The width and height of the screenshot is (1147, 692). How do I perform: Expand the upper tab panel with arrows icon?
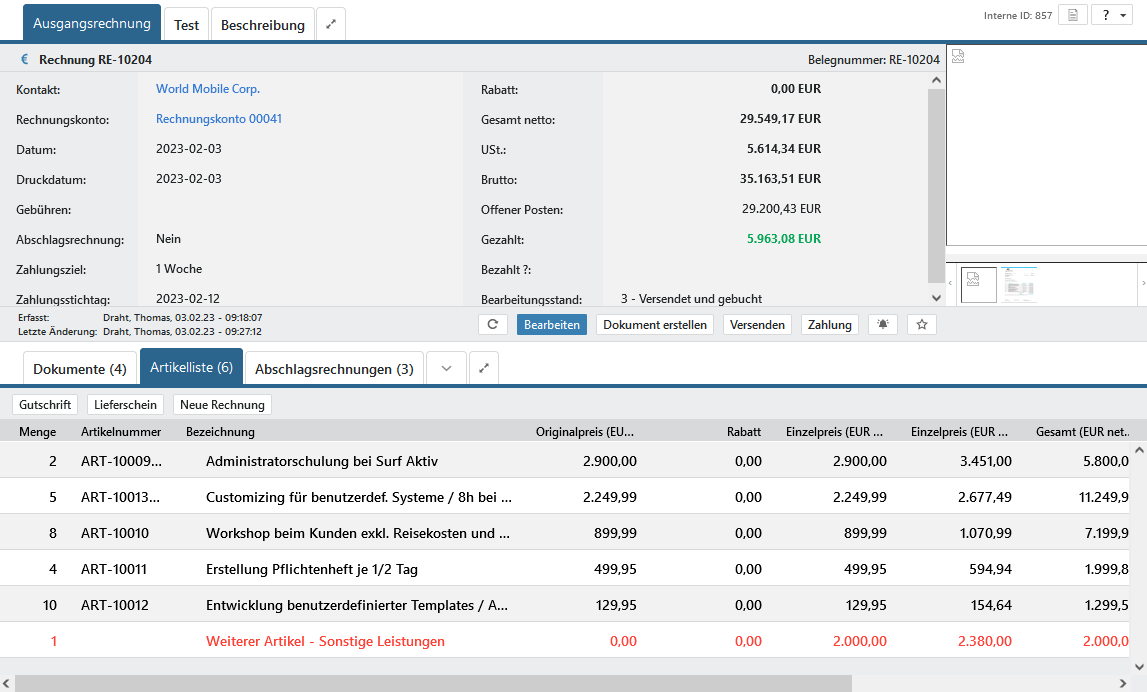pos(331,25)
